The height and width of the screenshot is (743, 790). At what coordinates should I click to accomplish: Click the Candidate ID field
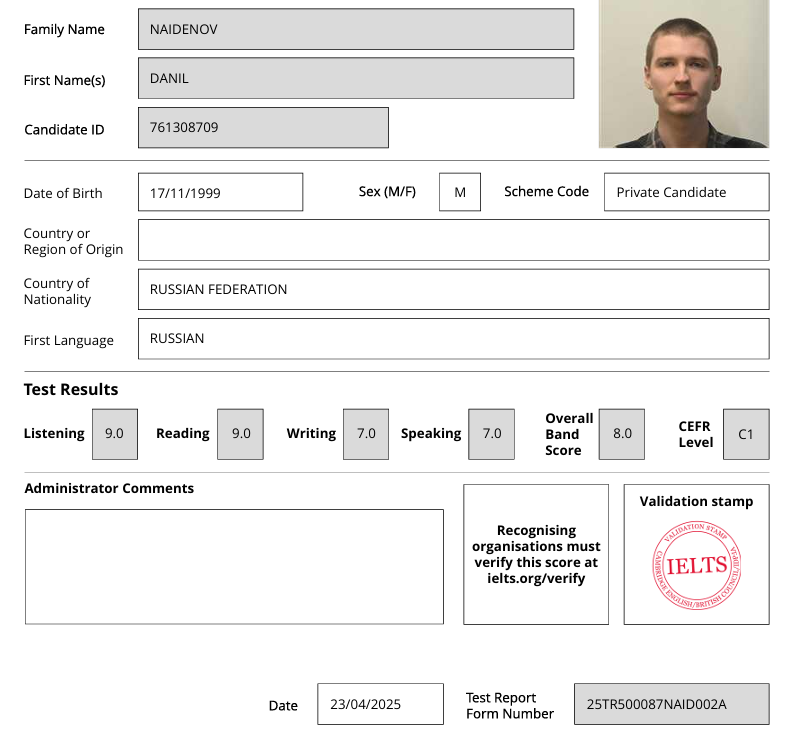point(263,128)
